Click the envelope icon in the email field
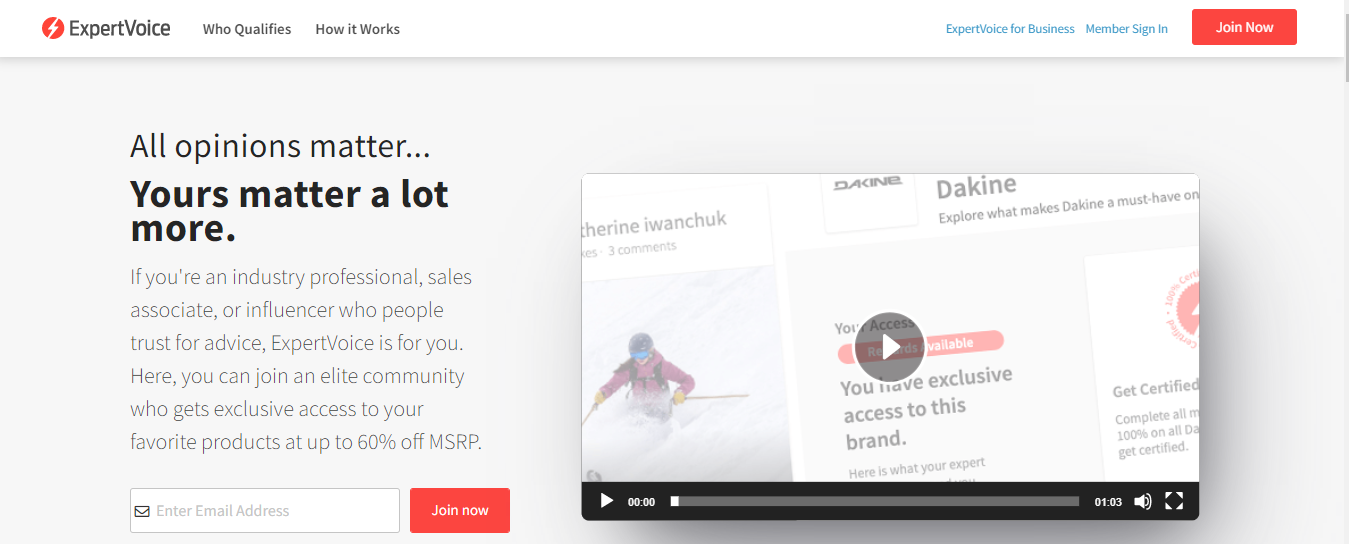1349x544 pixels. [142, 511]
